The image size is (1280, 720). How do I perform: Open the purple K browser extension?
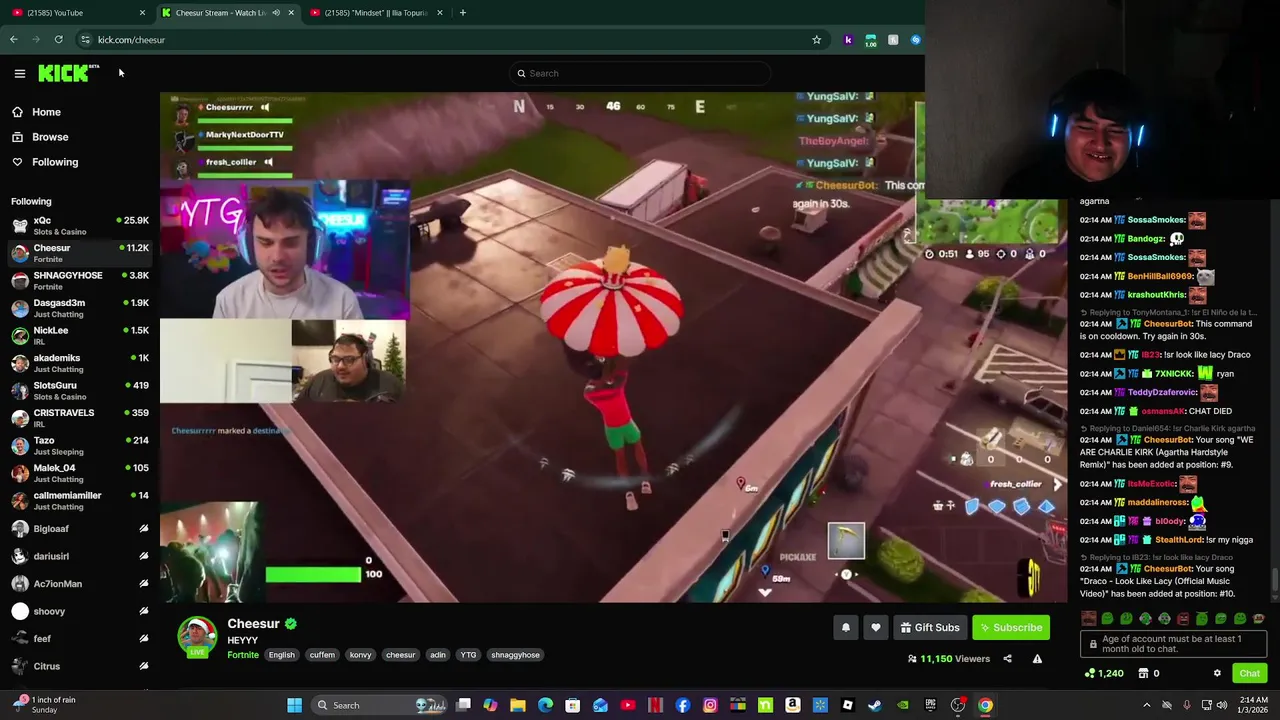click(848, 40)
